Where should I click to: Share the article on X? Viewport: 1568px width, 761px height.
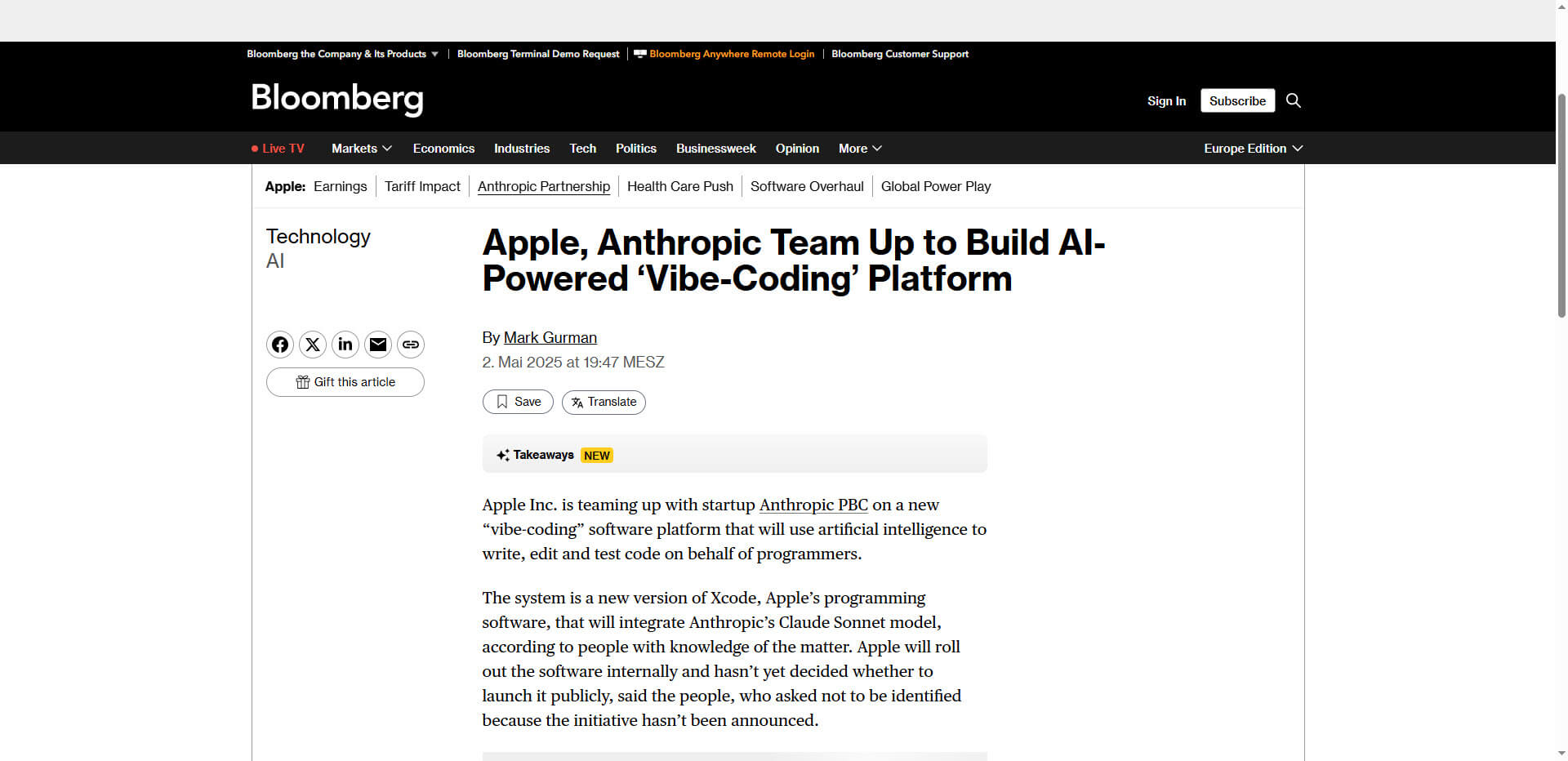312,344
